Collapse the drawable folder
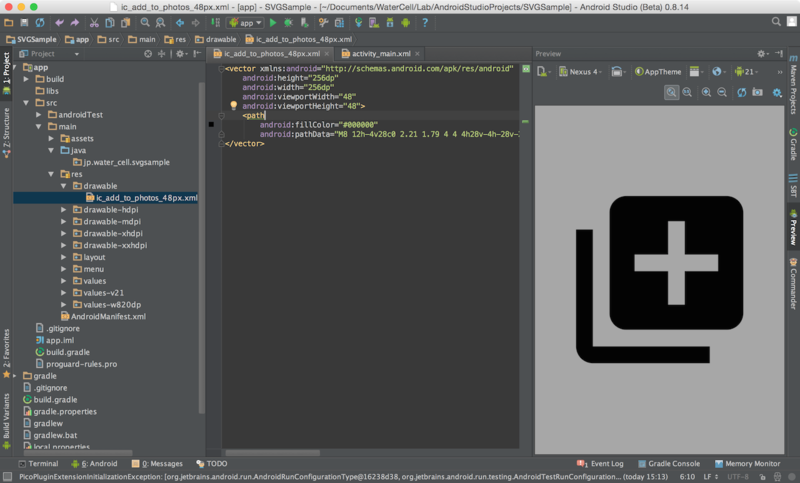The height and width of the screenshot is (483, 800). pos(63,186)
